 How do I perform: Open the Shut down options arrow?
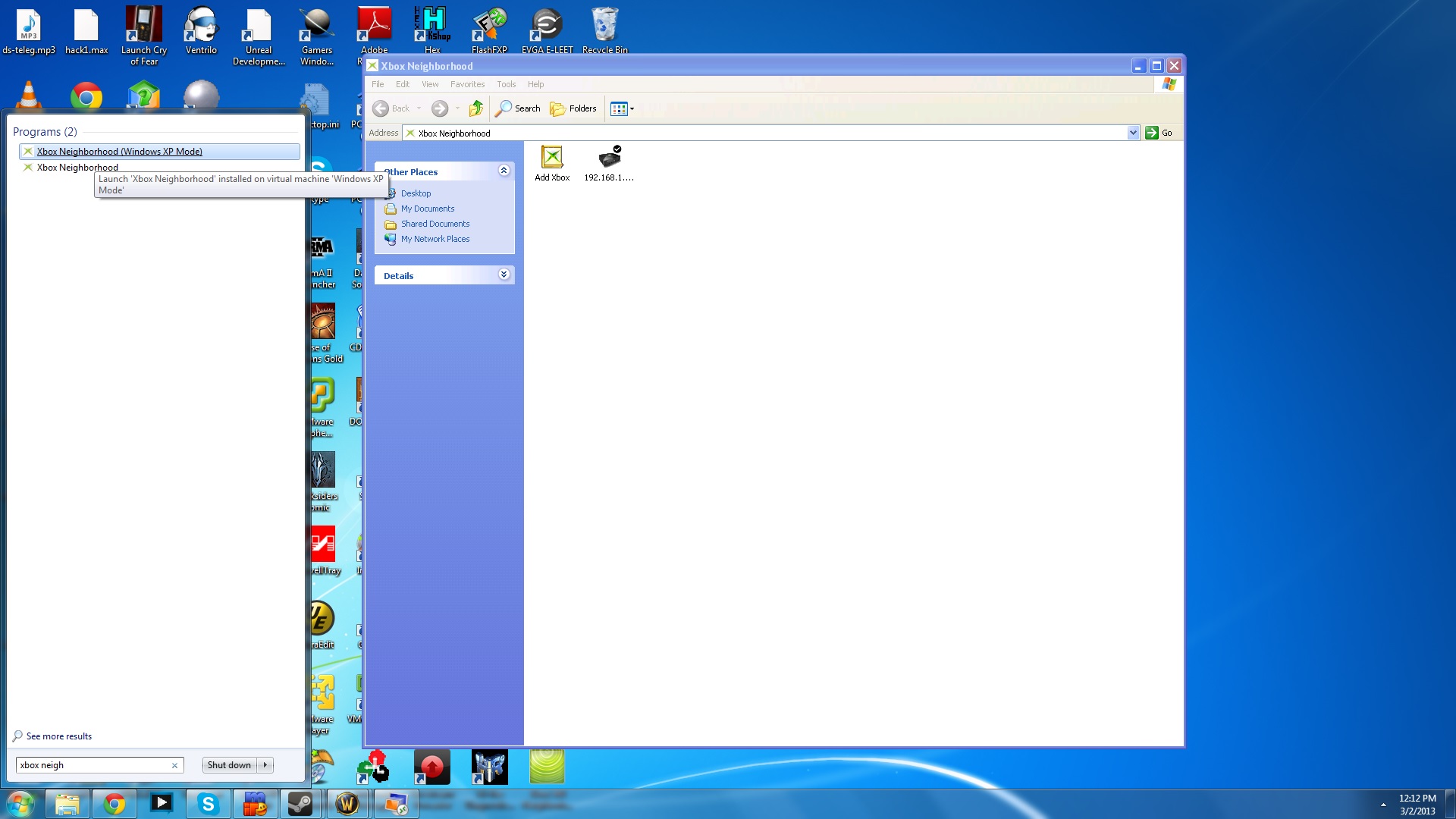[265, 765]
